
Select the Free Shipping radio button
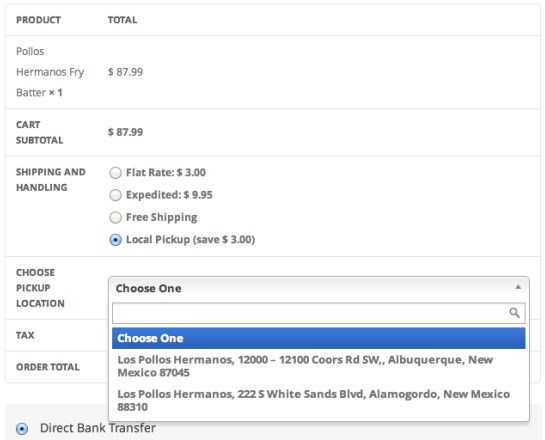click(115, 218)
